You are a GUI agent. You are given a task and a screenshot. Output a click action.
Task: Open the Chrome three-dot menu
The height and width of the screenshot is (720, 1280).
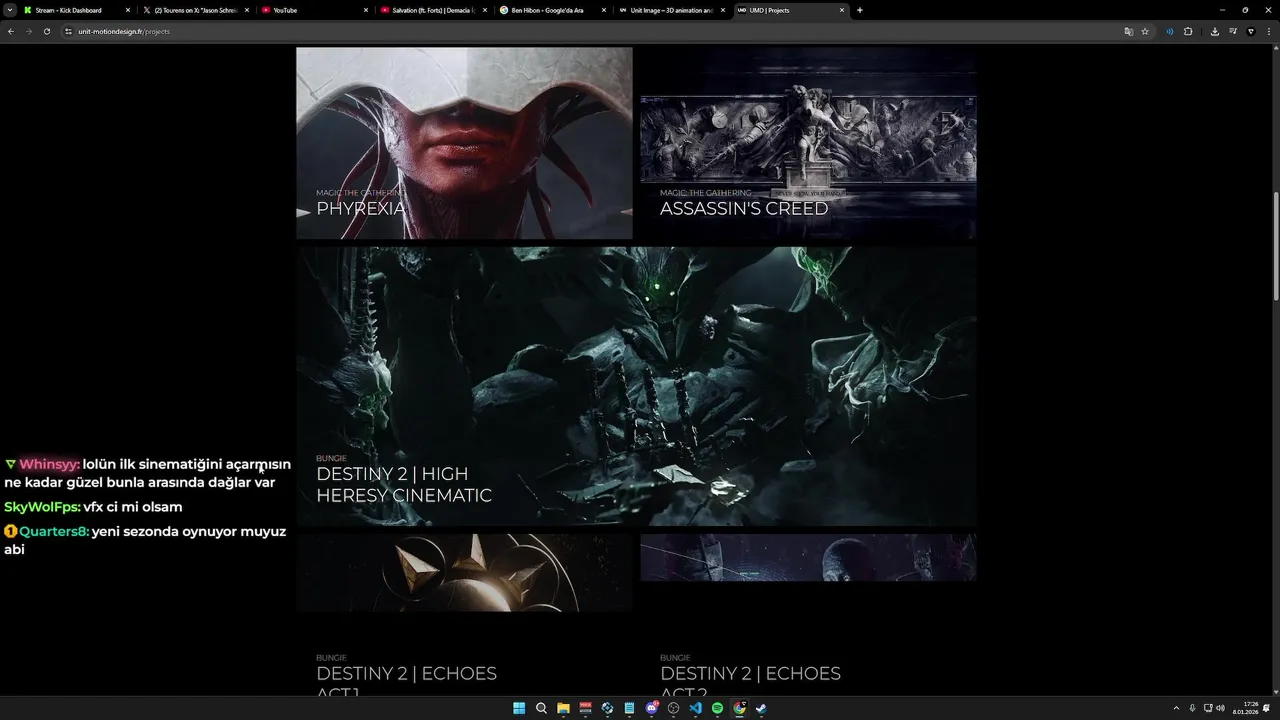pyautogui.click(x=1268, y=31)
